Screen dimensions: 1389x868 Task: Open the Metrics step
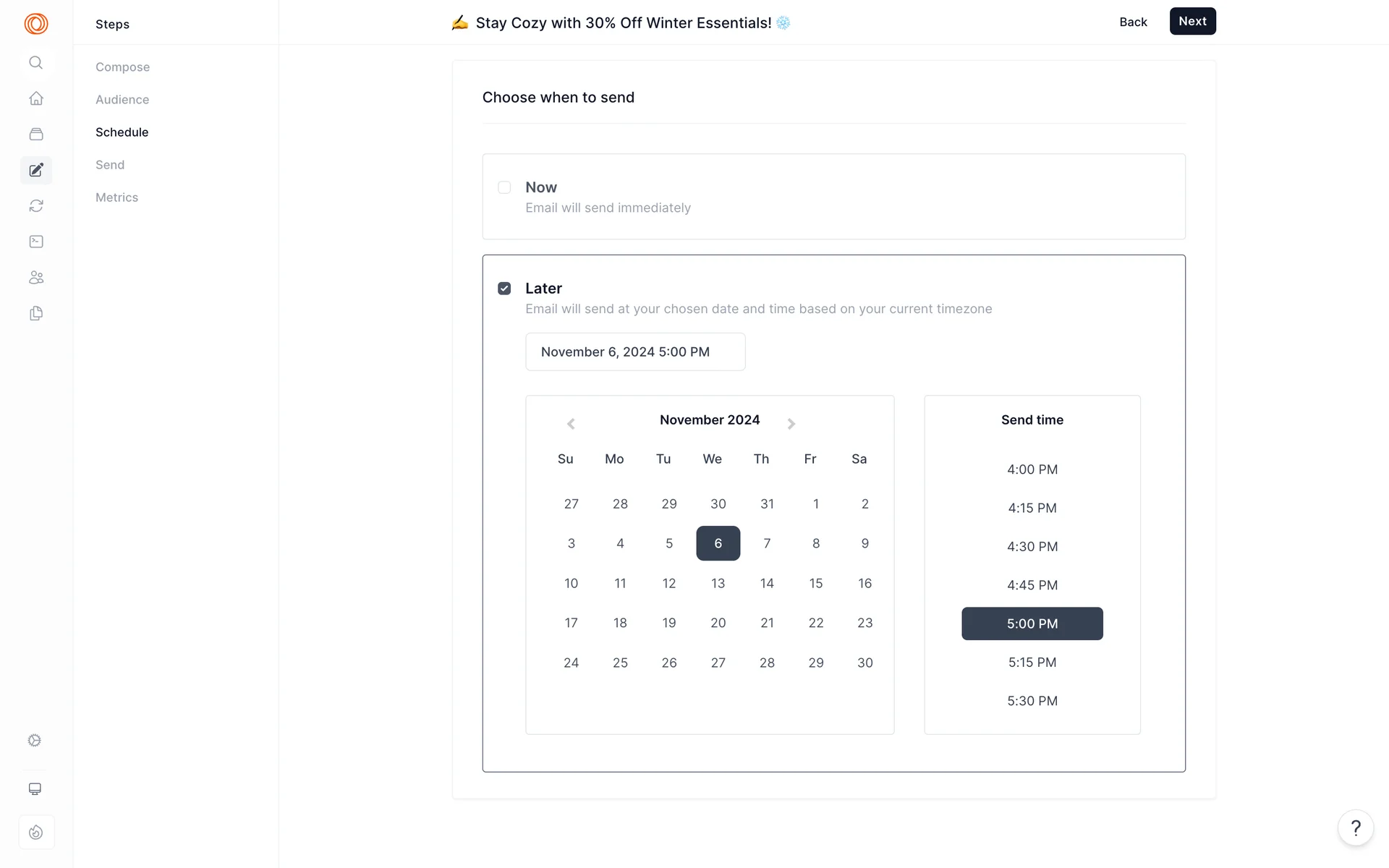click(116, 197)
